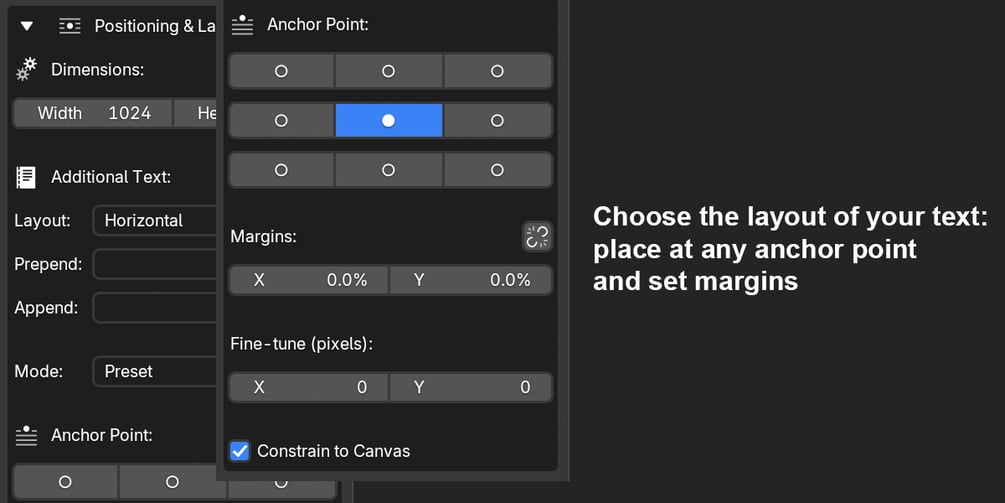Select the bottom-right anchor point in popup
The image size is (1005, 503).
coord(497,170)
